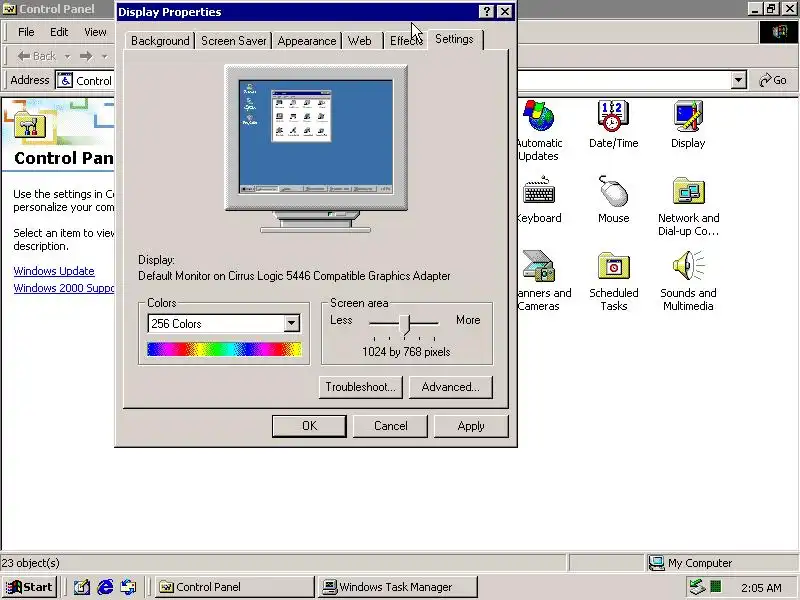Switch to the Screen Saver tab
Viewport: 800px width, 600px height.
[x=234, y=41]
